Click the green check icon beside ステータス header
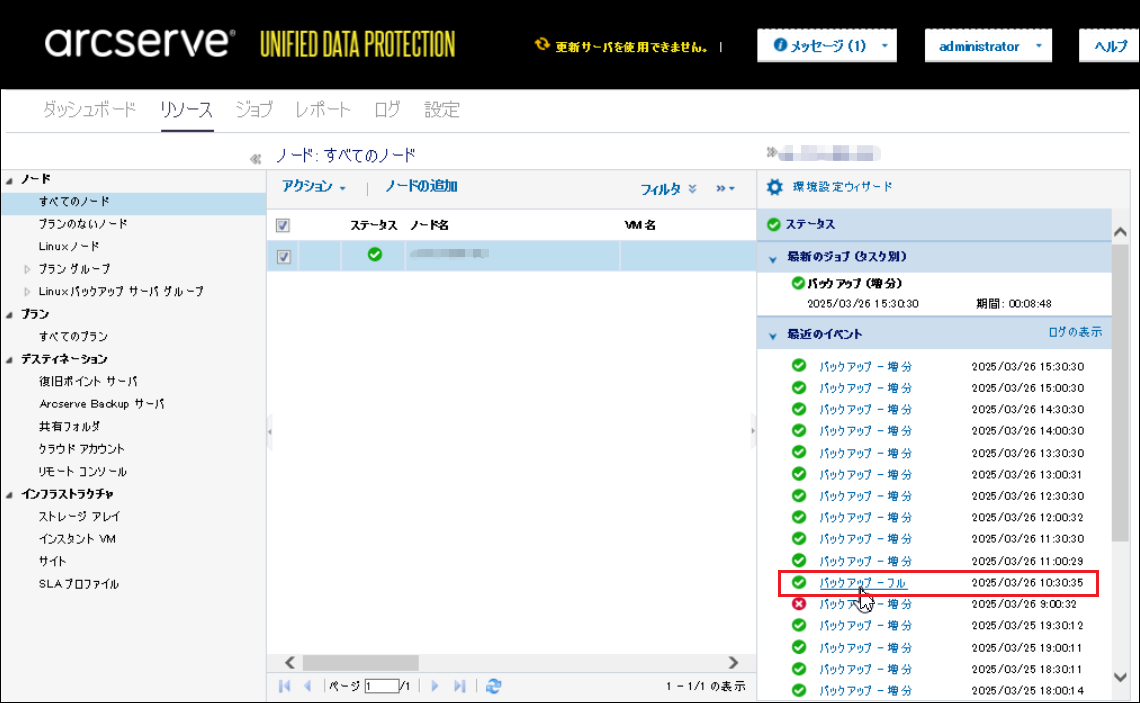The height and width of the screenshot is (703, 1140). (x=774, y=225)
